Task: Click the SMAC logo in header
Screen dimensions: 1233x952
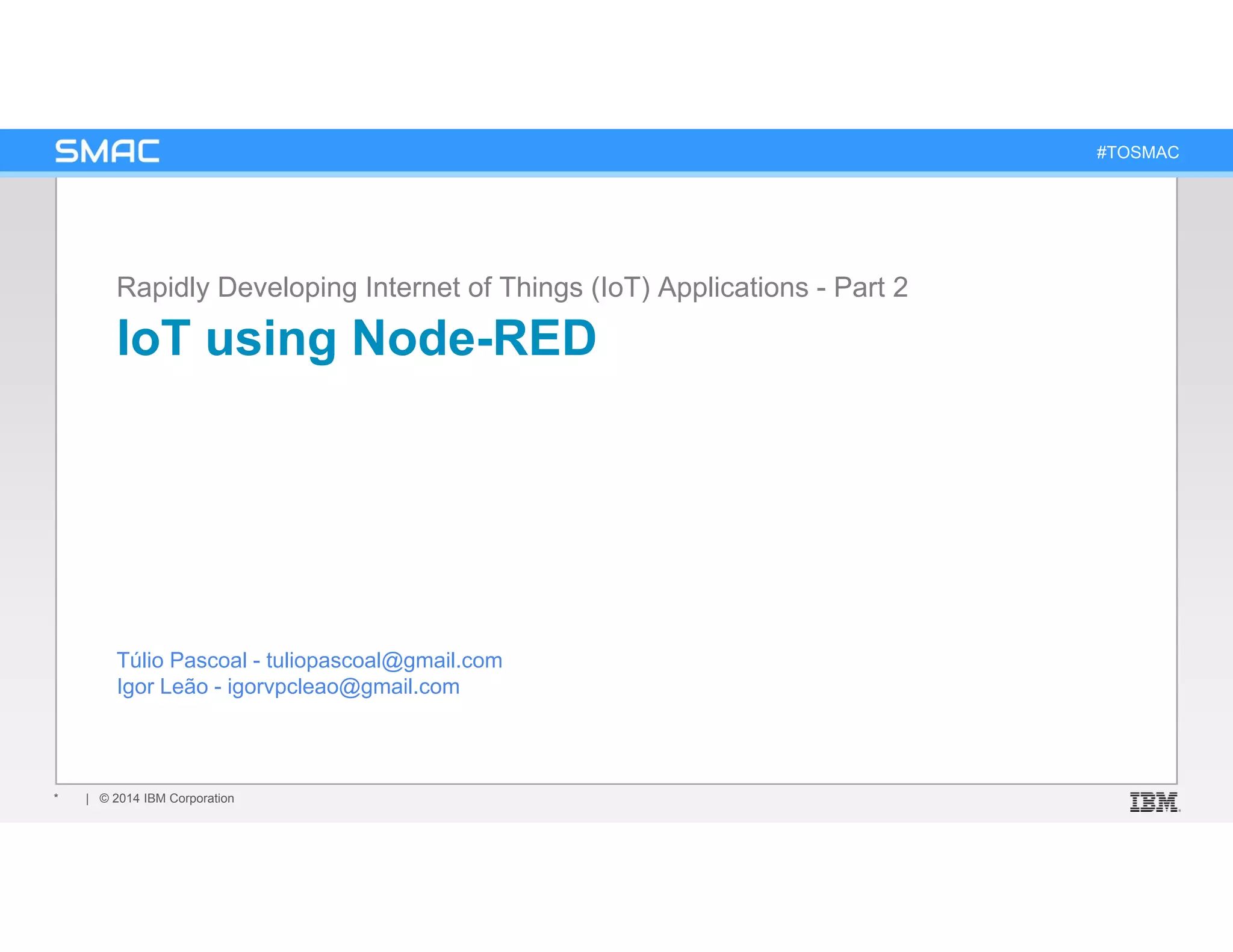Action: [107, 151]
